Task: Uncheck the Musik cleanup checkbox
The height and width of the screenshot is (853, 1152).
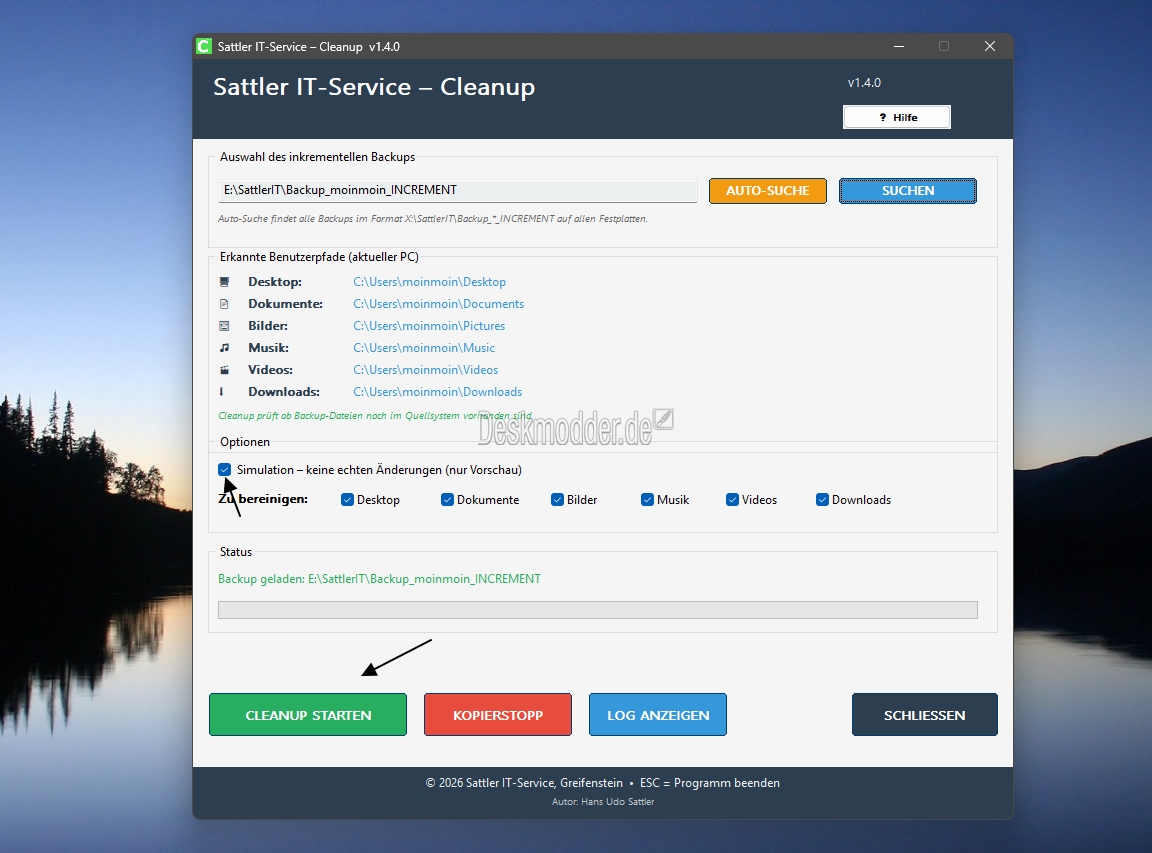Action: click(648, 500)
